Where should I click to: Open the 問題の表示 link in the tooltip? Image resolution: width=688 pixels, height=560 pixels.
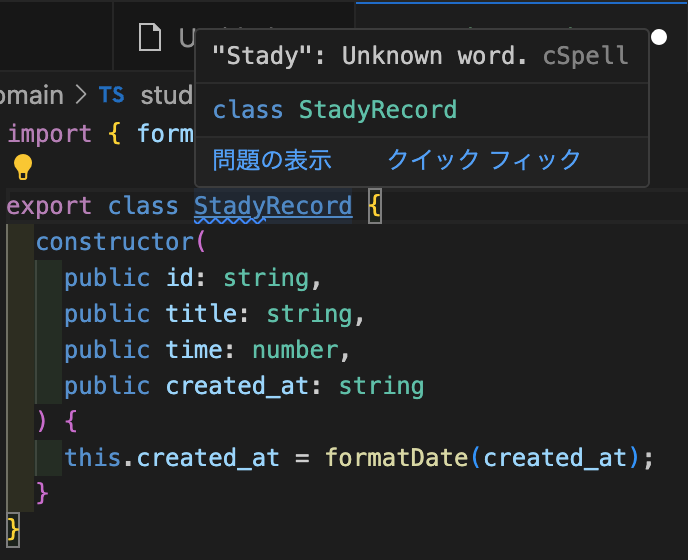coord(272,160)
